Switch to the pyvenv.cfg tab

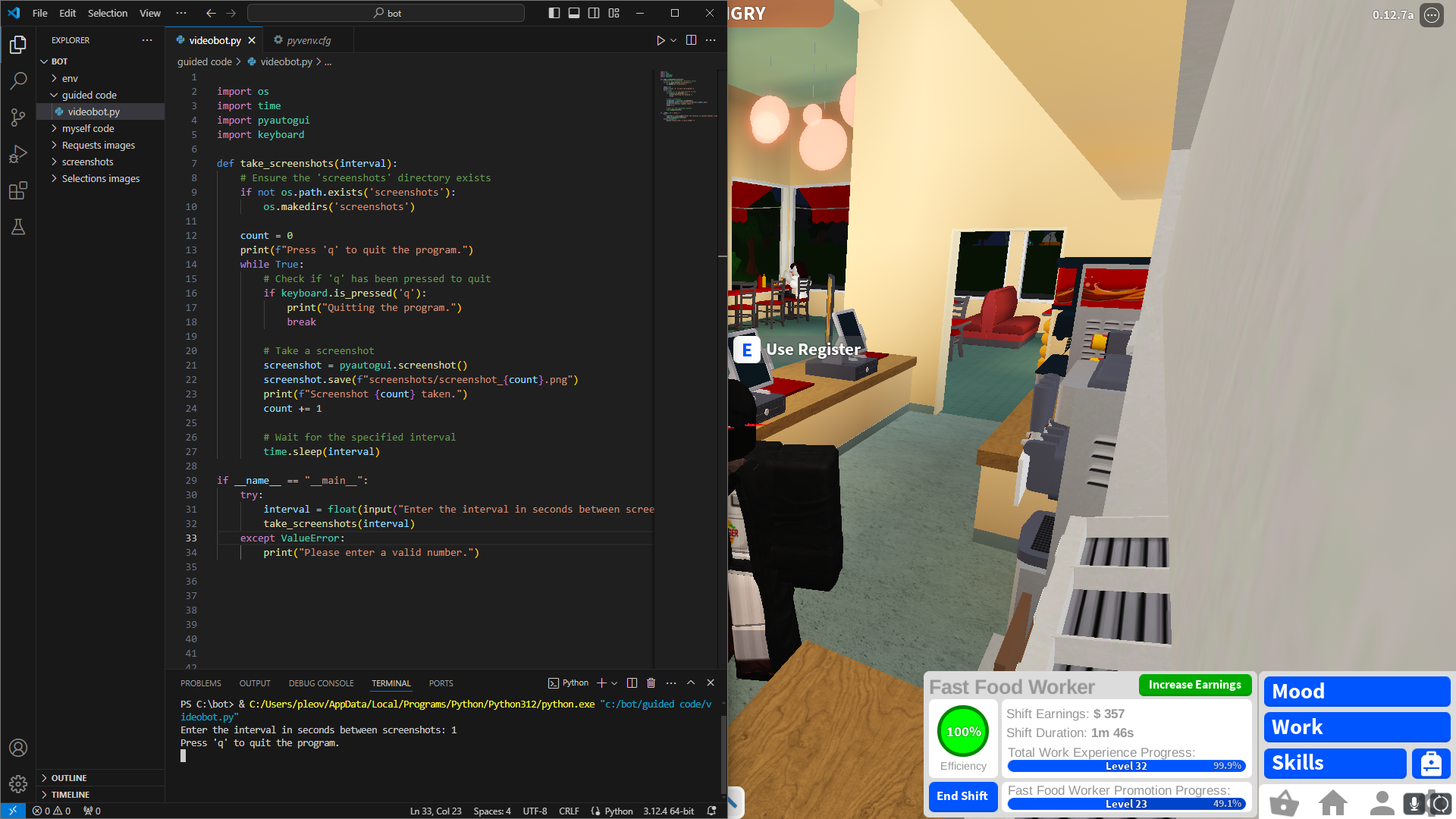point(308,40)
